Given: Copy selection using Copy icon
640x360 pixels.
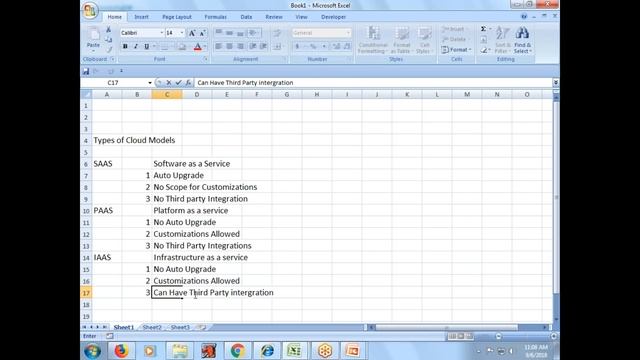Looking at the screenshot, I should pyautogui.click(x=109, y=40).
